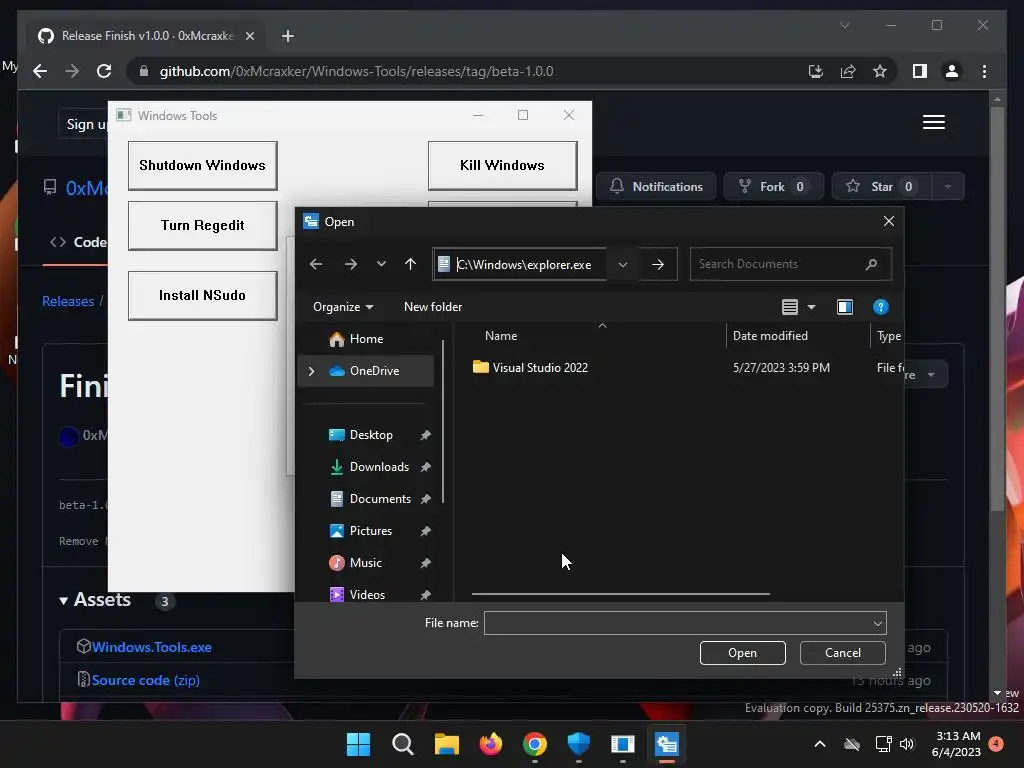1024x768 pixels.
Task: Download Source code (zip)
Action: [x=146, y=680]
